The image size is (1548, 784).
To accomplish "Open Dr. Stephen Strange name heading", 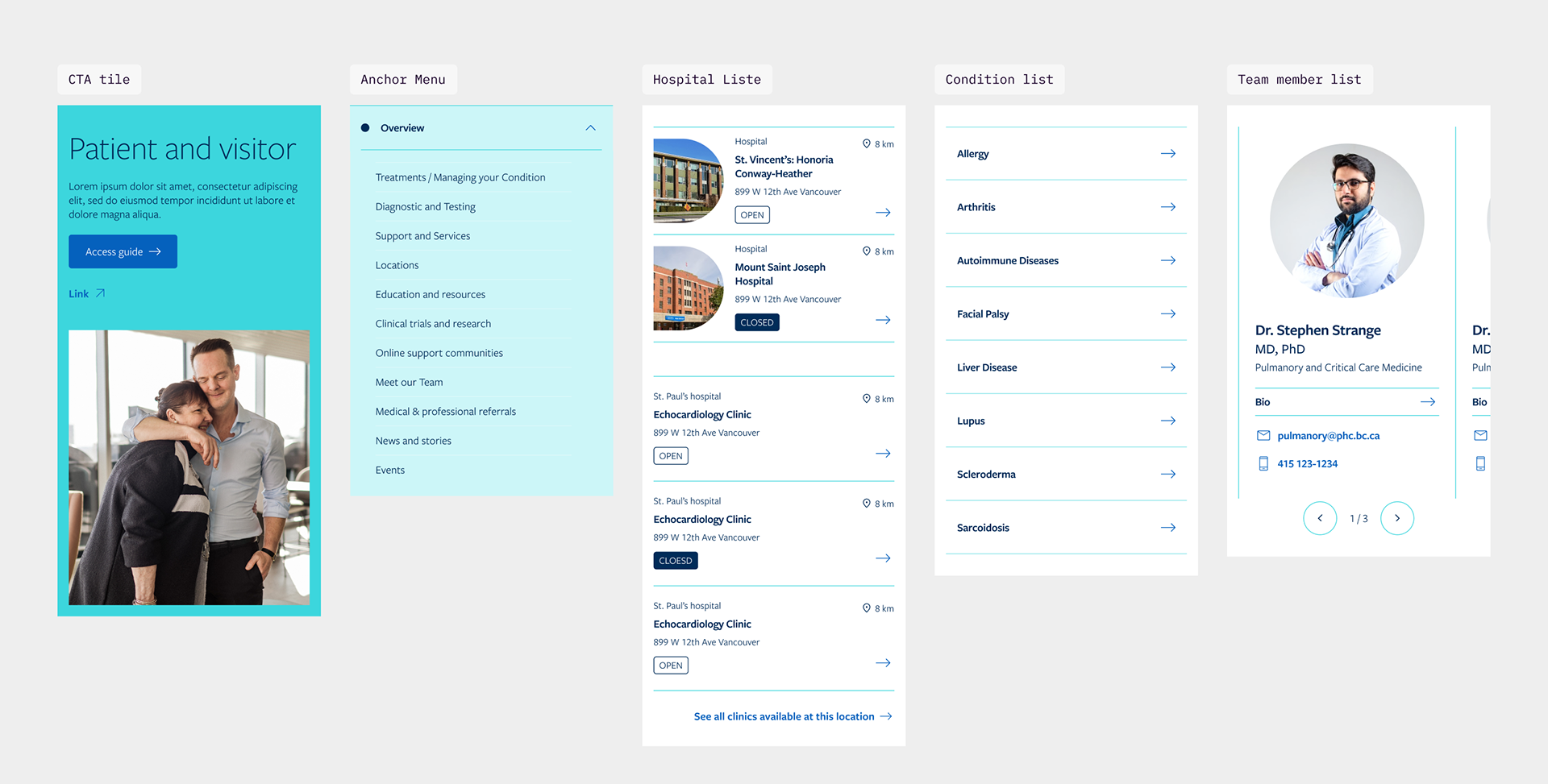I will (1317, 330).
